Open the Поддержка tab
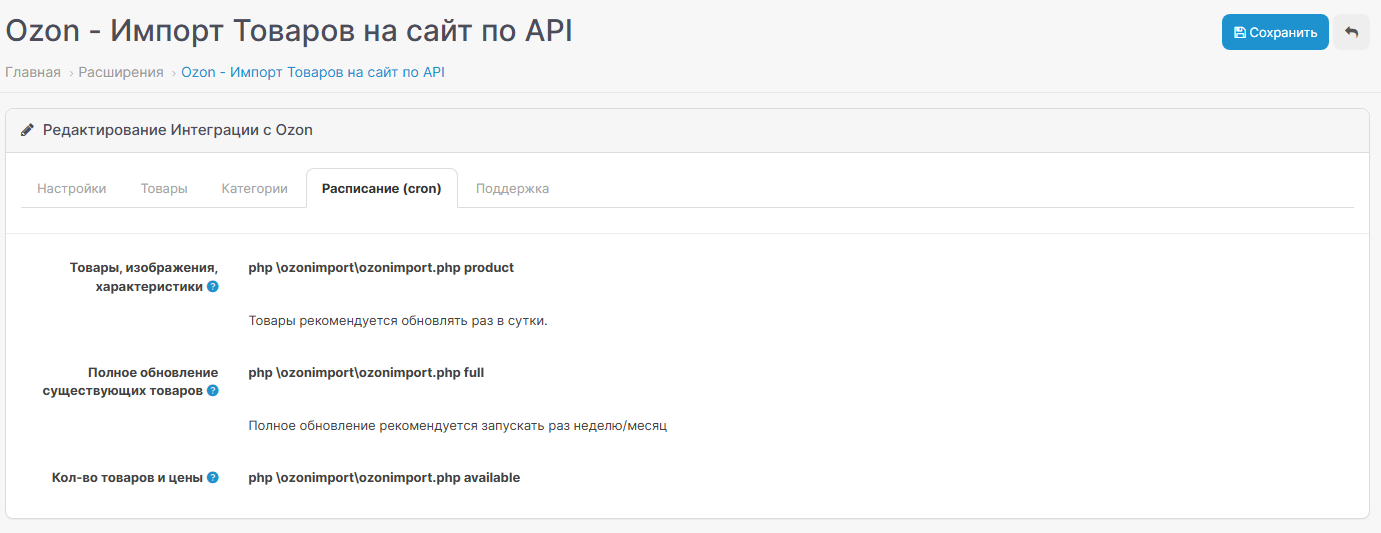Viewport: 1381px width, 533px height. (512, 188)
